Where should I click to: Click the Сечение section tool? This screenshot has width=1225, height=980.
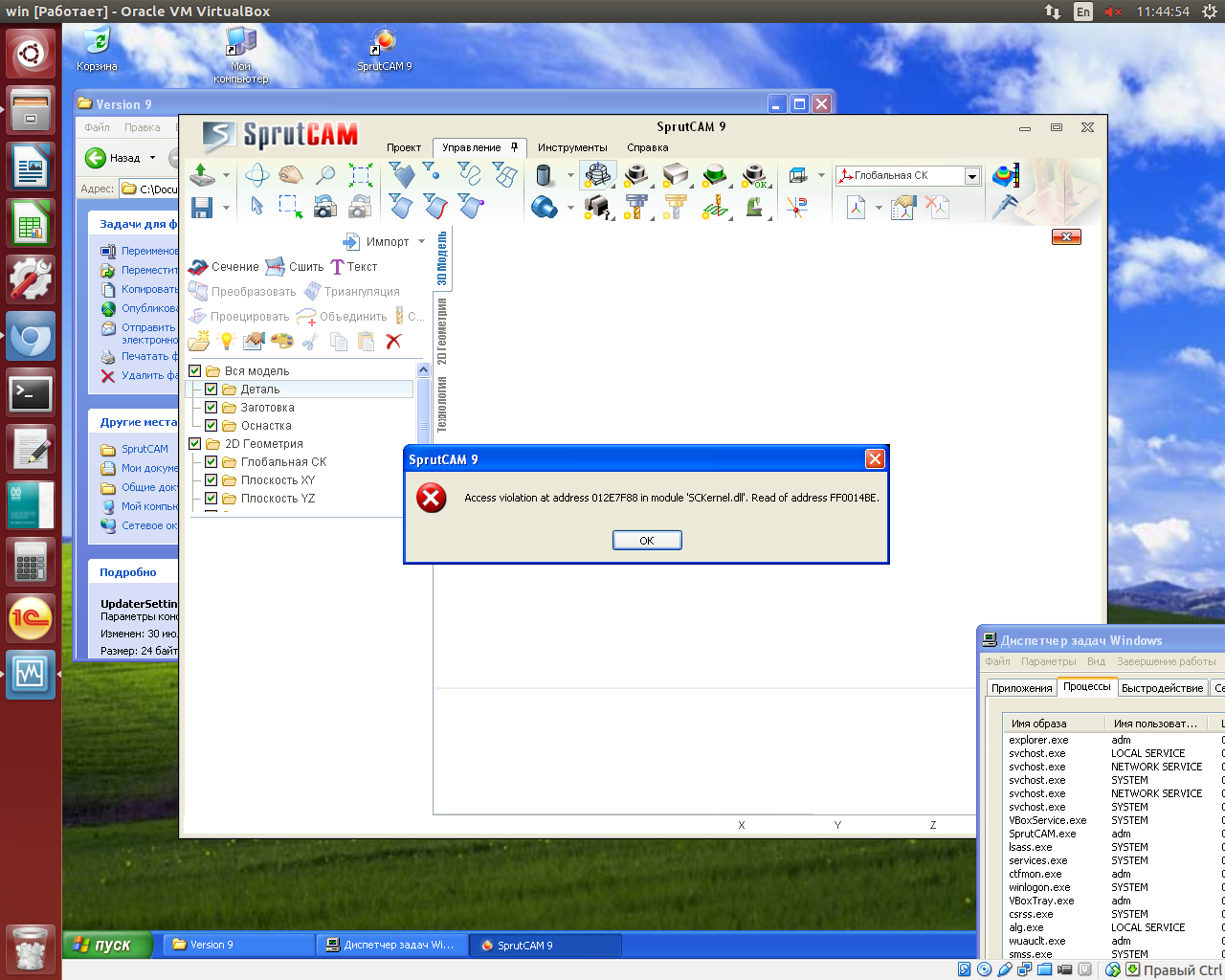224,267
